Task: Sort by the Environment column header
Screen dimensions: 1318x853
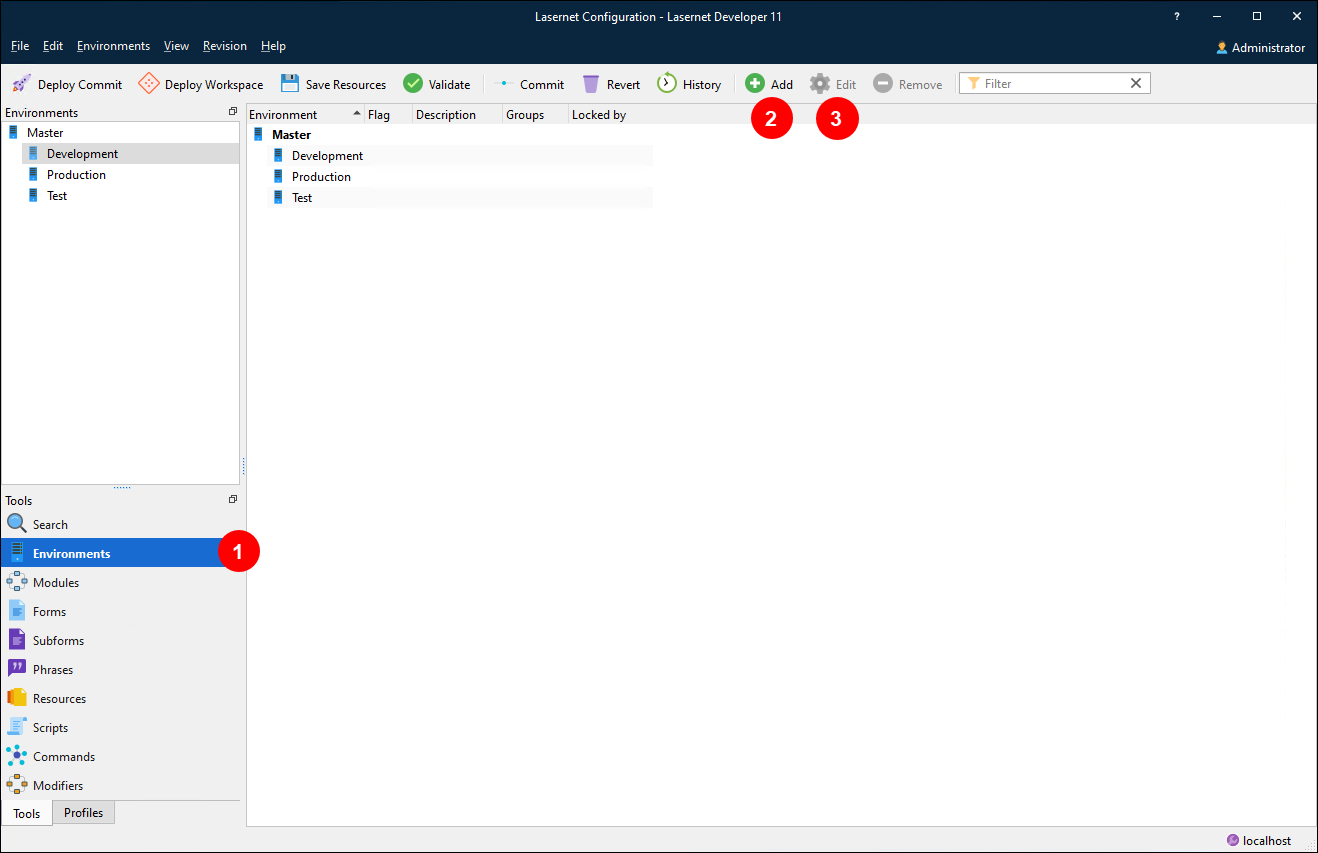Action: click(305, 115)
